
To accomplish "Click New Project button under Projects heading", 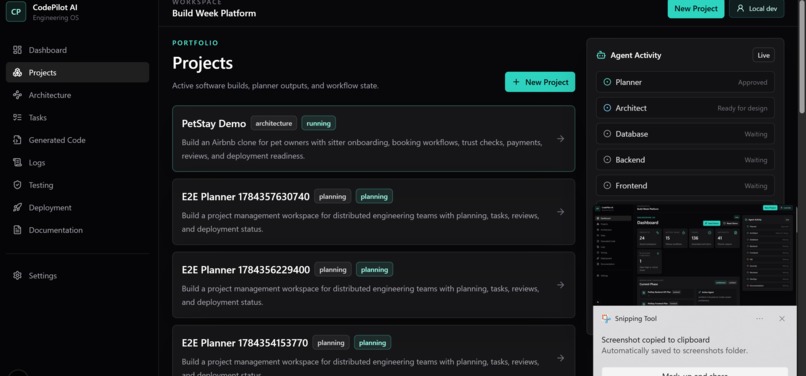I will pyautogui.click(x=540, y=82).
